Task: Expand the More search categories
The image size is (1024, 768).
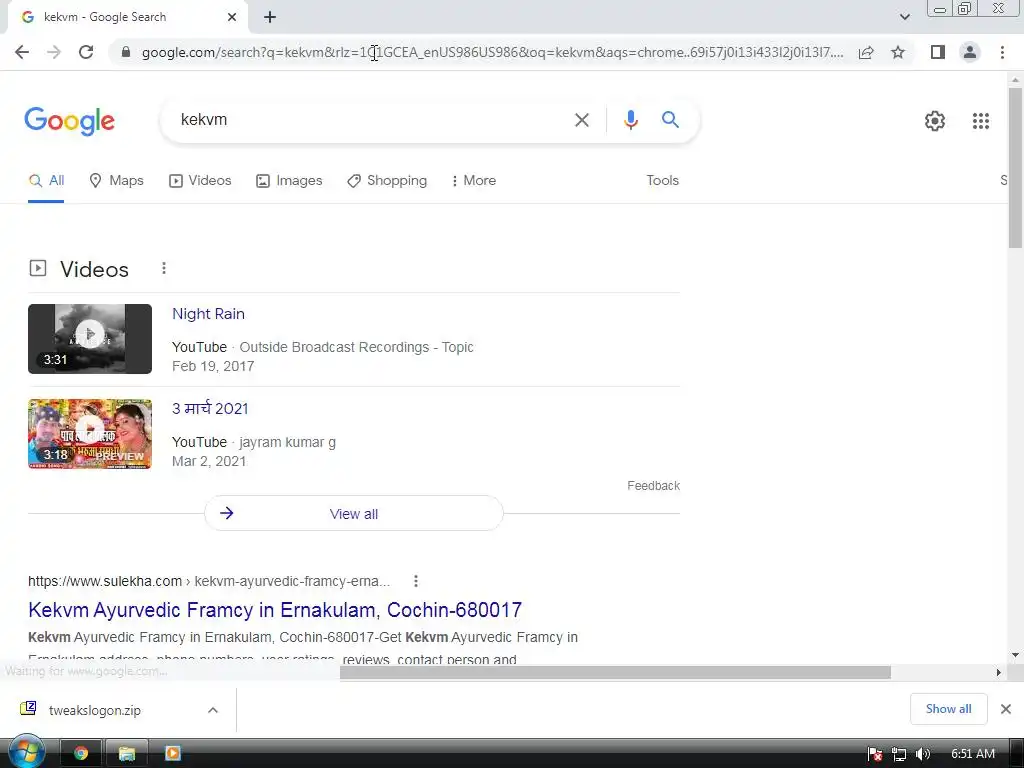Action: (473, 181)
